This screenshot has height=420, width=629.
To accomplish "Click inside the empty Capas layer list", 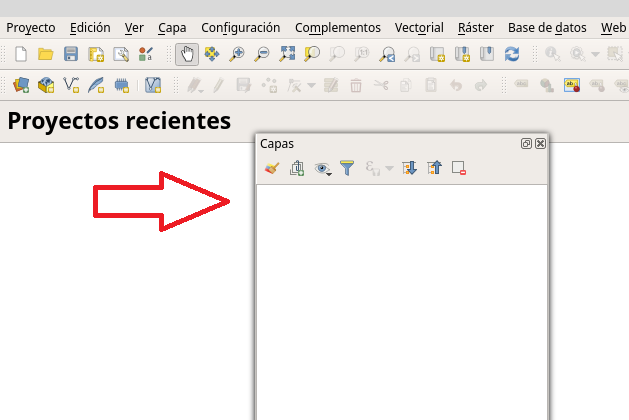I will pos(400,300).
